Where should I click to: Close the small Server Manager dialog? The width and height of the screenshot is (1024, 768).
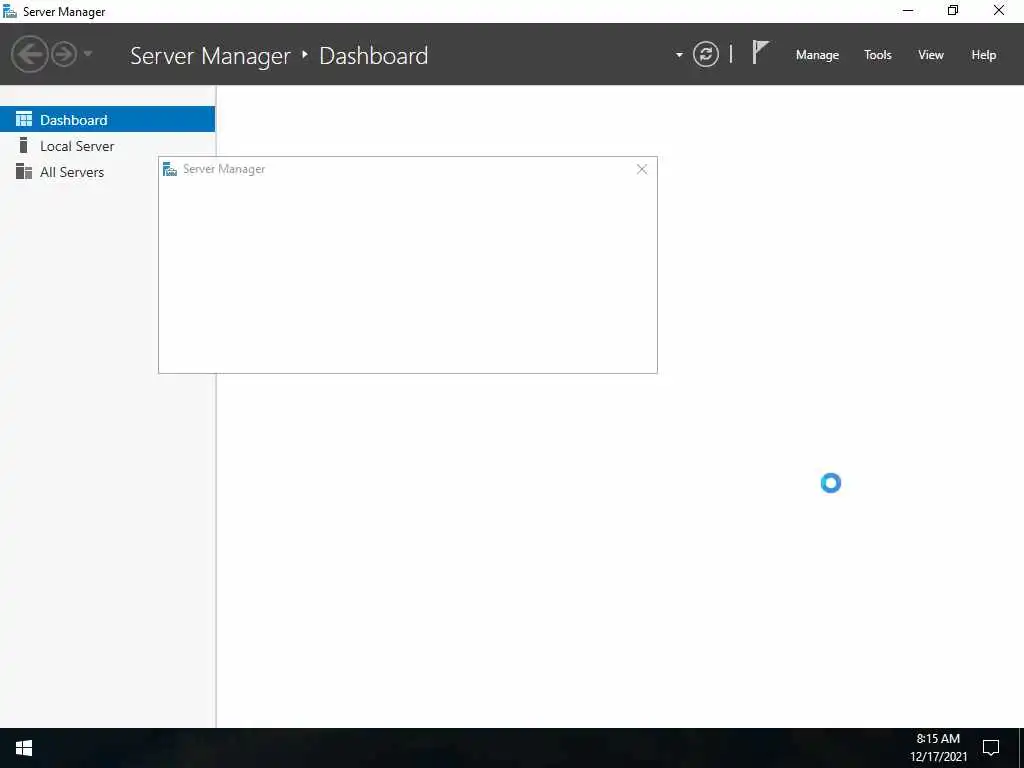[x=642, y=169]
